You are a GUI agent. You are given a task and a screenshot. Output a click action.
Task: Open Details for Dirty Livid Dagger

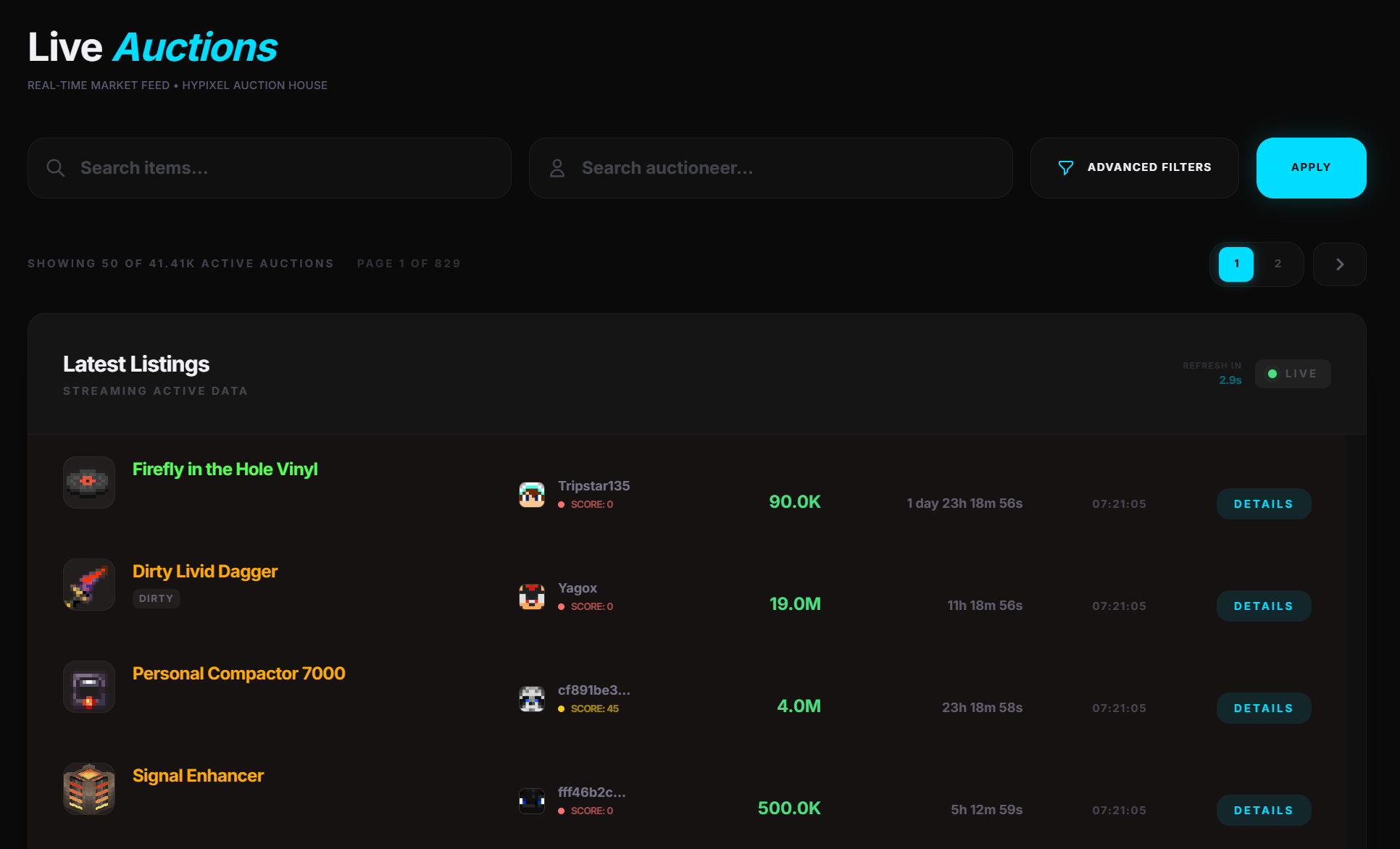click(1263, 606)
